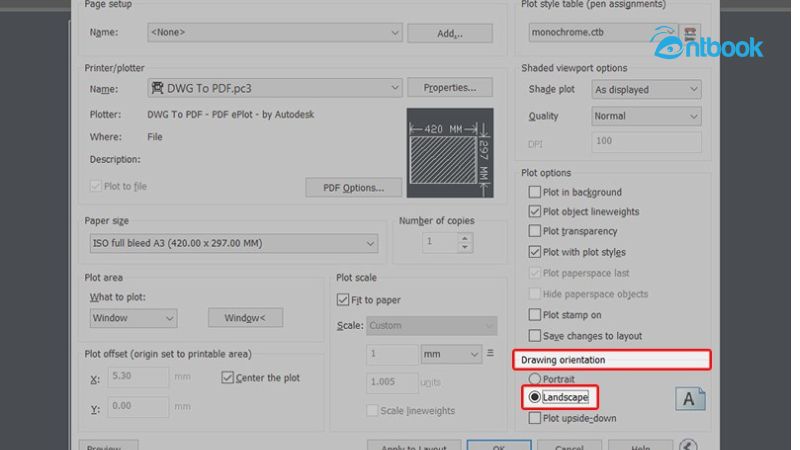Click the PDF Options... button
This screenshot has width=800, height=450.
(353, 188)
